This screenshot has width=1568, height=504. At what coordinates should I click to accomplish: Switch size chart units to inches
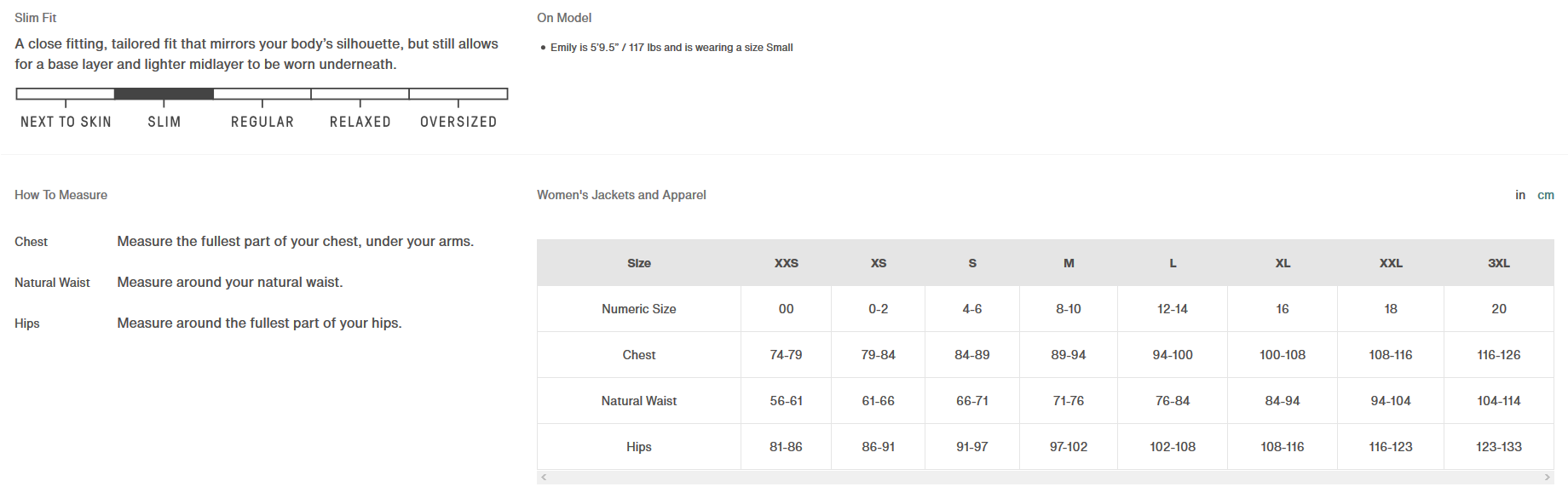click(1520, 195)
